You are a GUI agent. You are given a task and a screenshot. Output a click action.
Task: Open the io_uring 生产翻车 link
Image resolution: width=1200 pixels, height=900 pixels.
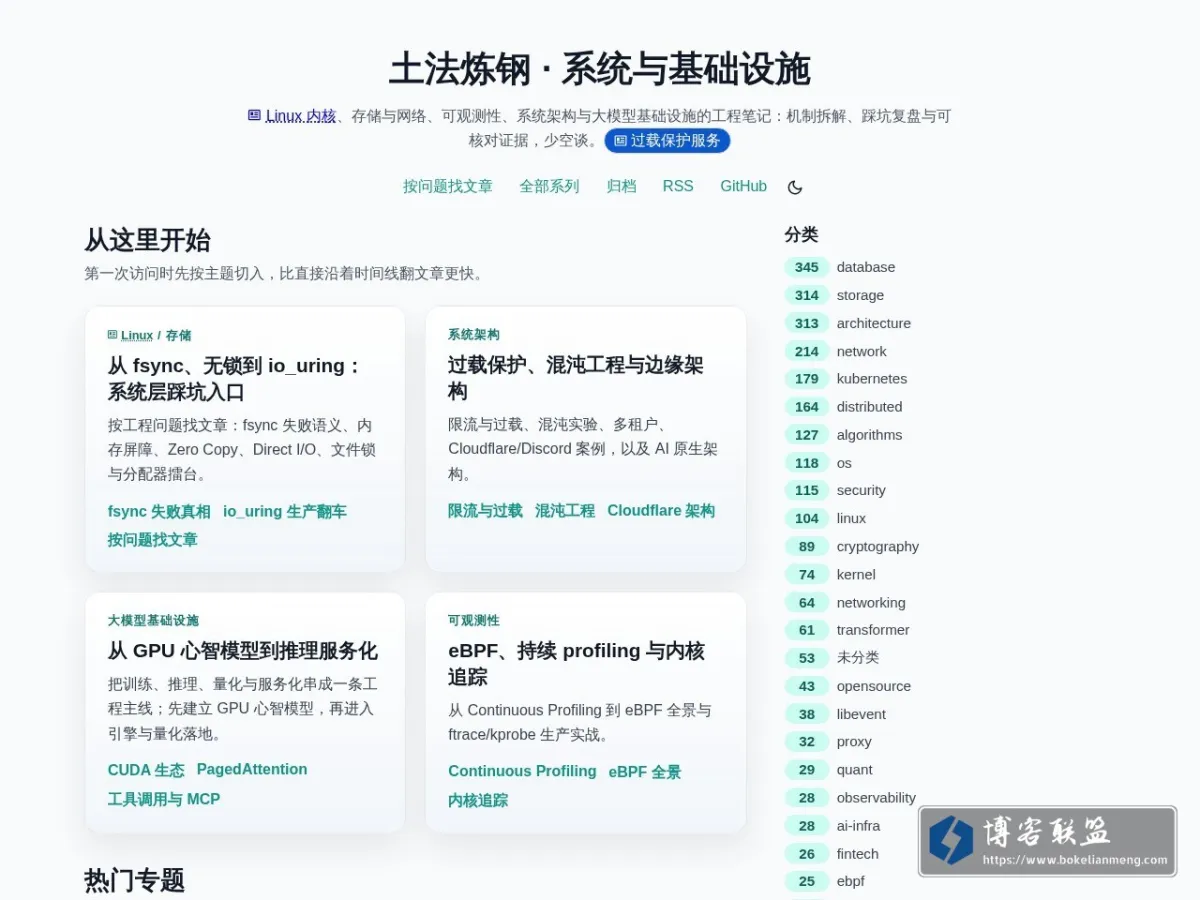pyautogui.click(x=285, y=511)
